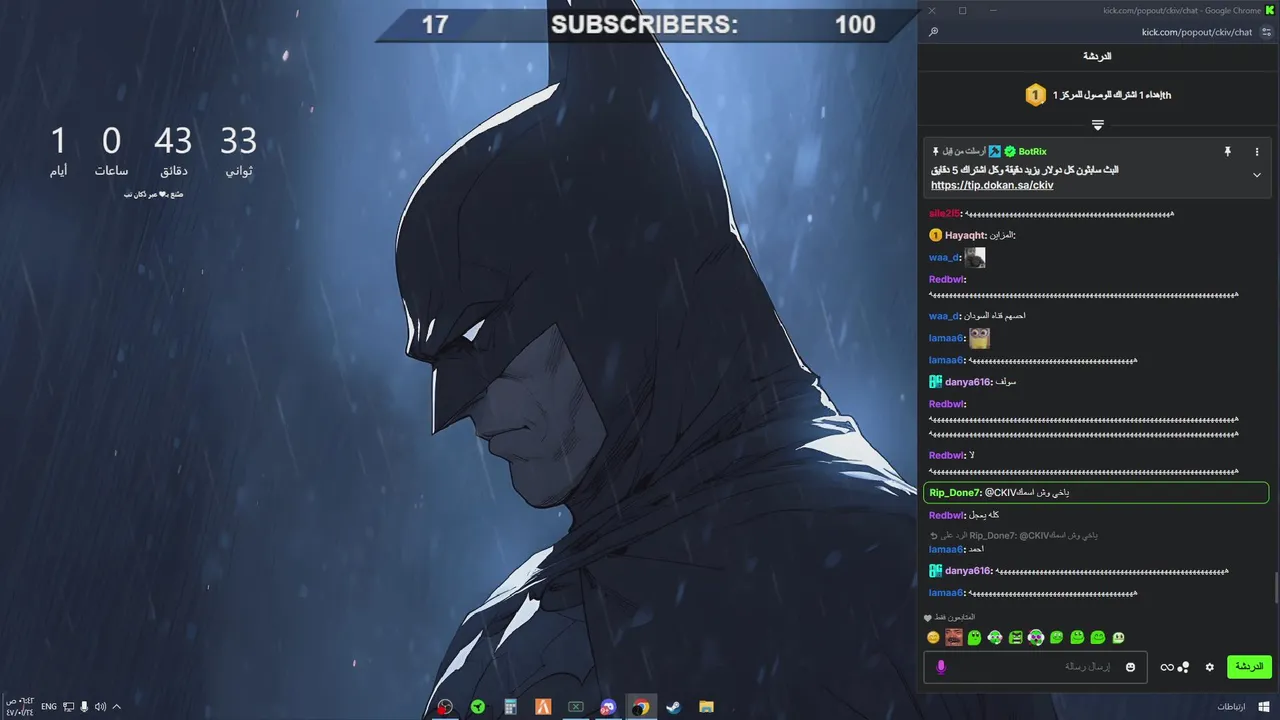
Task: Click subscriber count 17 in goal bar
Action: pyautogui.click(x=435, y=25)
